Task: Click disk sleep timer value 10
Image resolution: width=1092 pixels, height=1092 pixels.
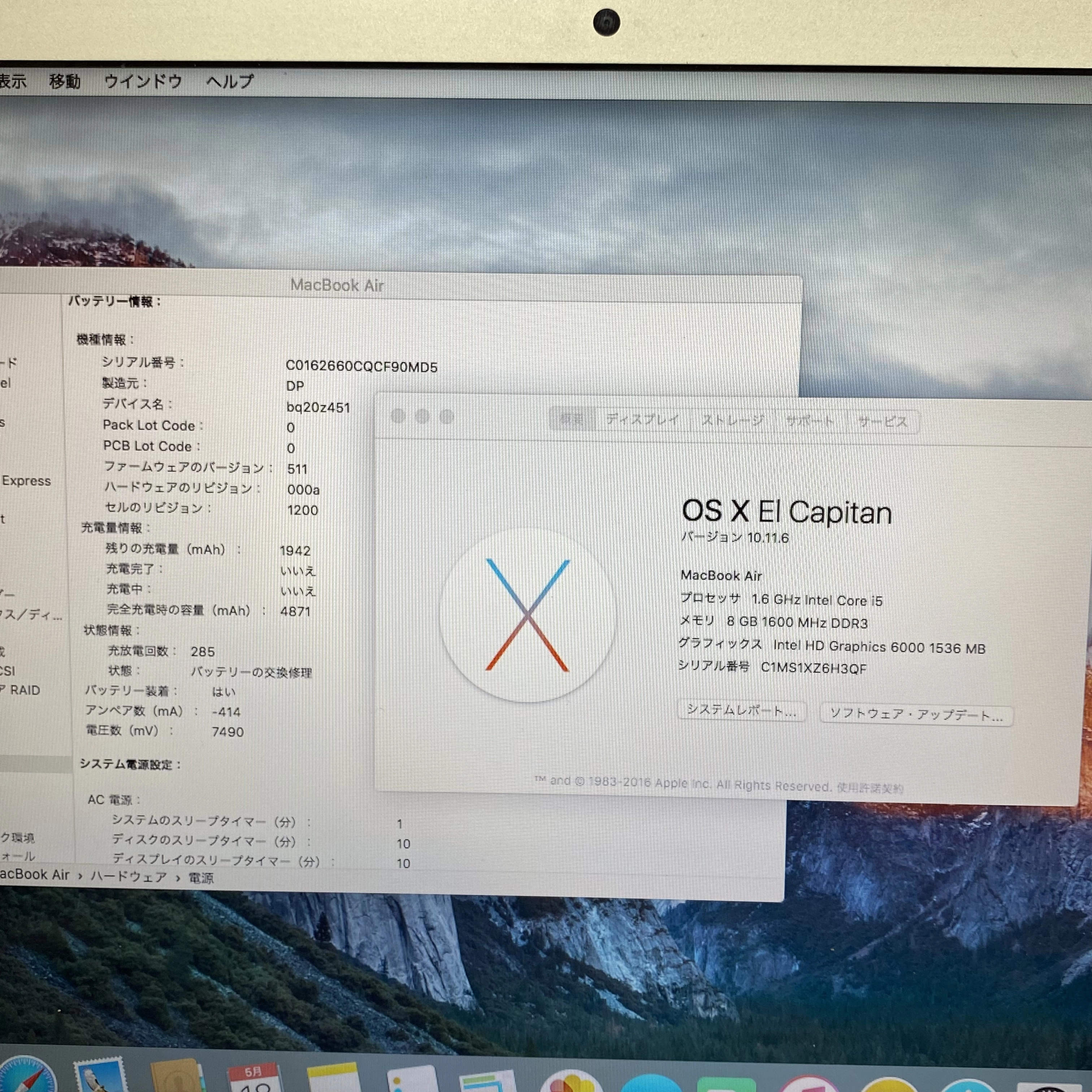Action: pyautogui.click(x=403, y=844)
